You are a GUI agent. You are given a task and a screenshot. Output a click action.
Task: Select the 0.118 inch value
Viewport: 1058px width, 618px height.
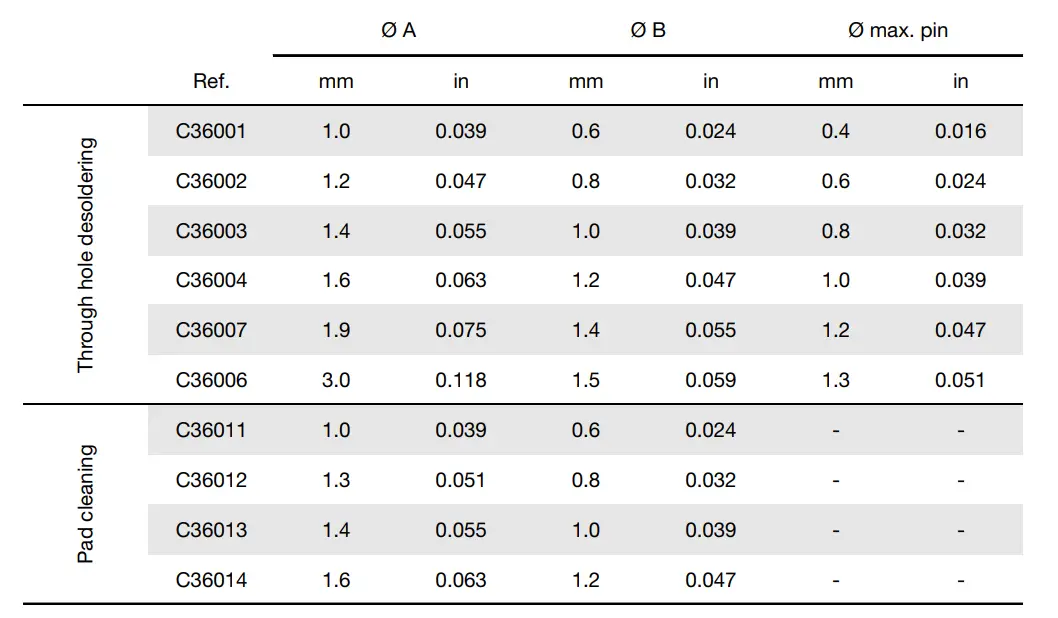[x=461, y=380]
